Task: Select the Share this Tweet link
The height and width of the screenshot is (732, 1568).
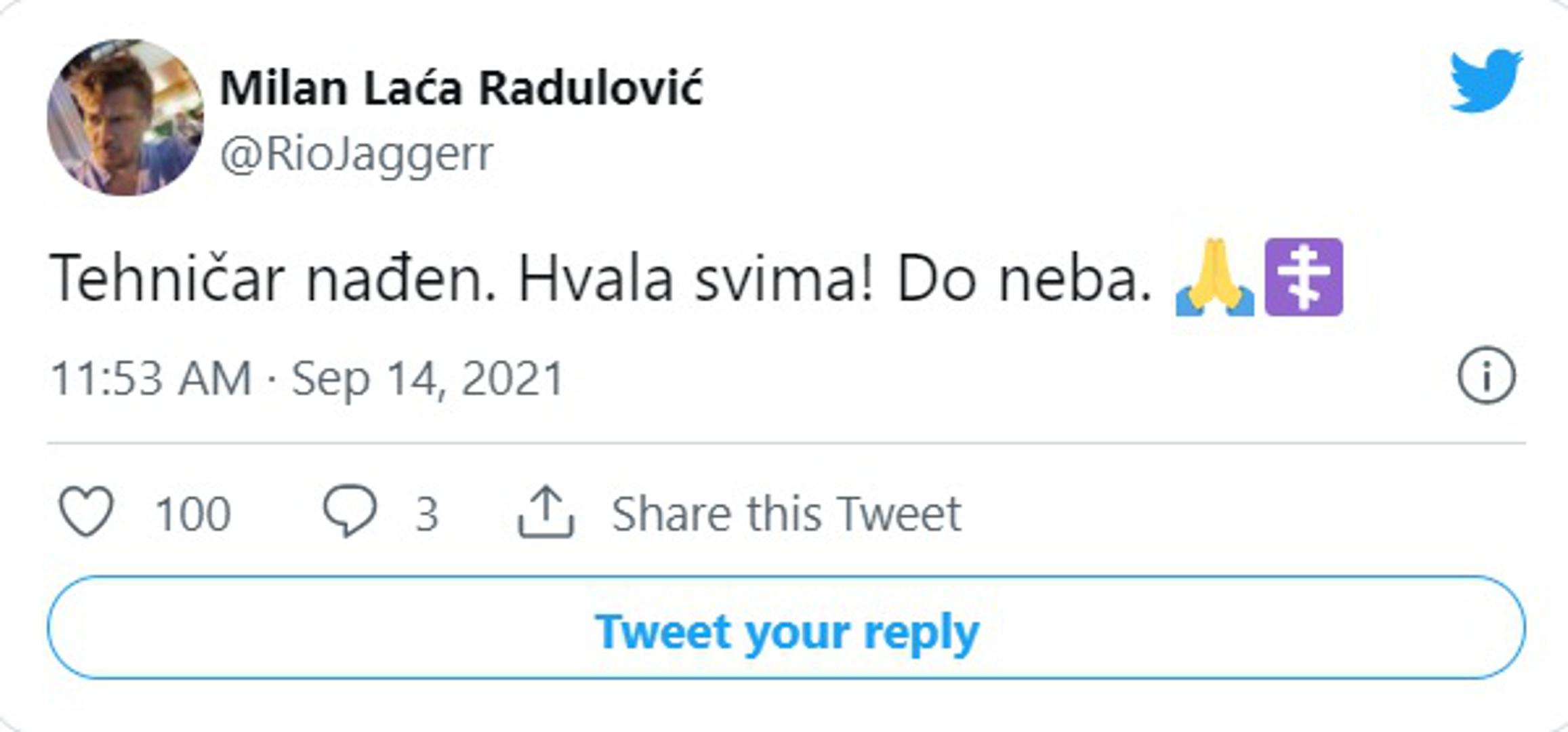Action: click(x=786, y=514)
